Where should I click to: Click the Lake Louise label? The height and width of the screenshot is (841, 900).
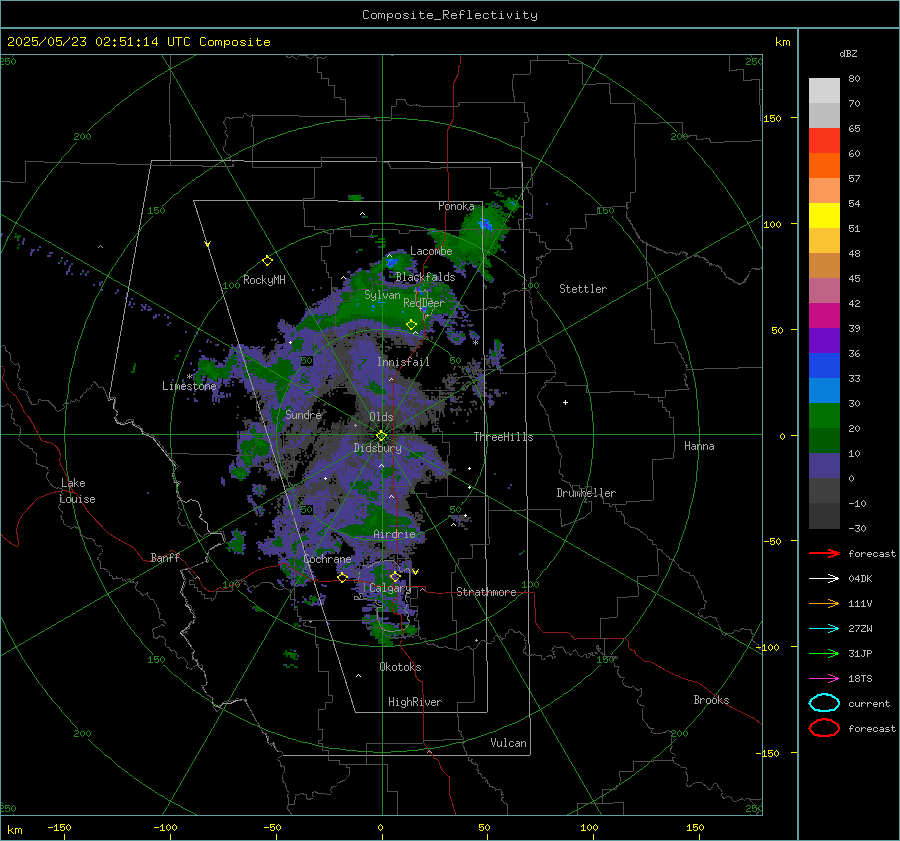[77, 491]
